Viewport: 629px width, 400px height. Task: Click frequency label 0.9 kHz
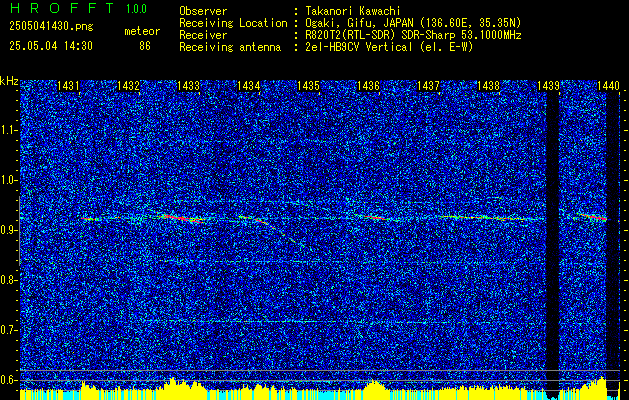coord(7,230)
